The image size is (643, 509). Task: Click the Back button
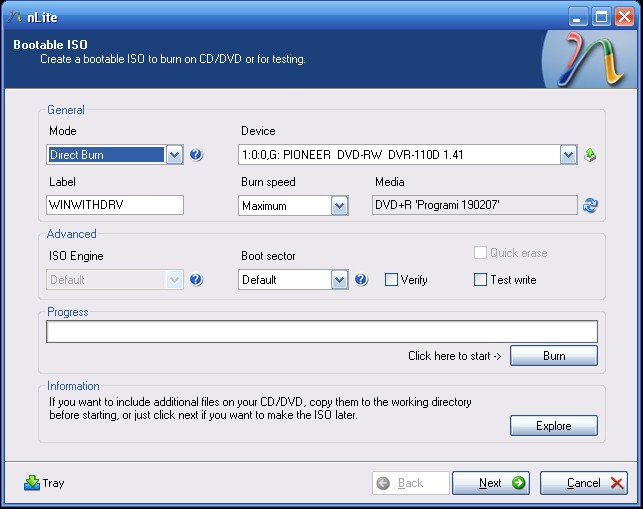tap(411, 483)
